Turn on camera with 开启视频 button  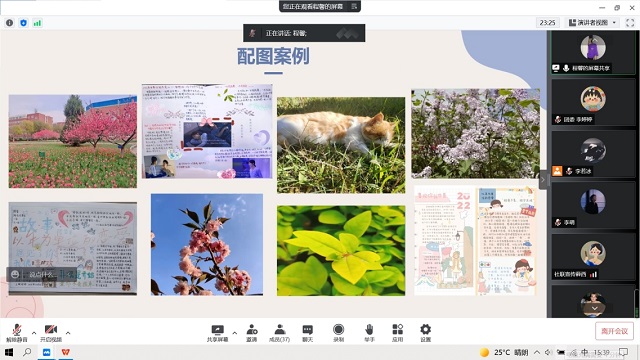coord(51,333)
